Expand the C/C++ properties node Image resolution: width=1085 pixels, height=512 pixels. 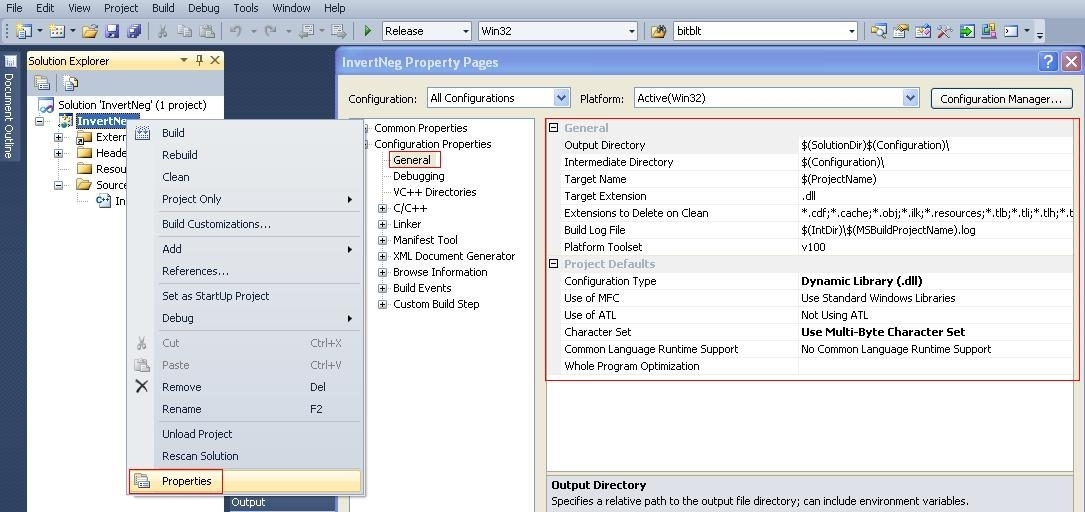tap(382, 208)
